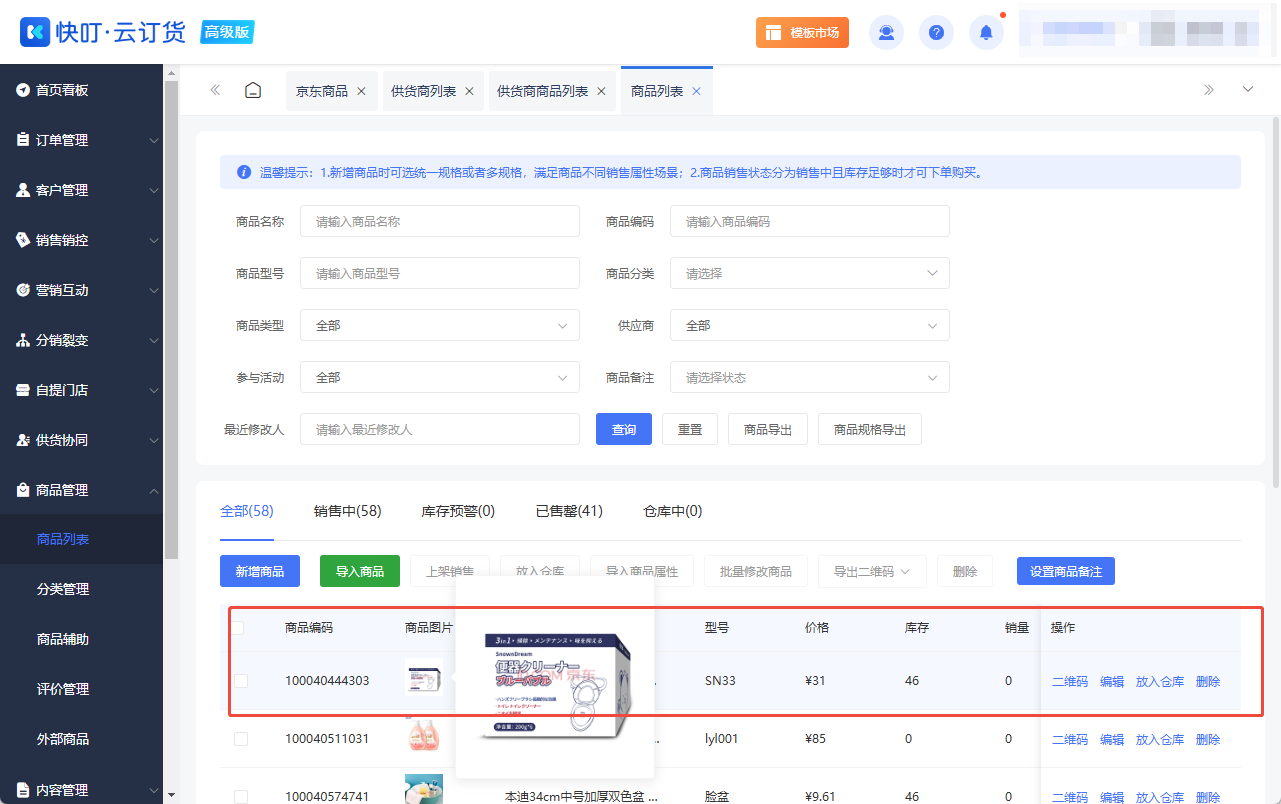The height and width of the screenshot is (804, 1281).
Task: Click the home tab icon
Action: click(253, 91)
